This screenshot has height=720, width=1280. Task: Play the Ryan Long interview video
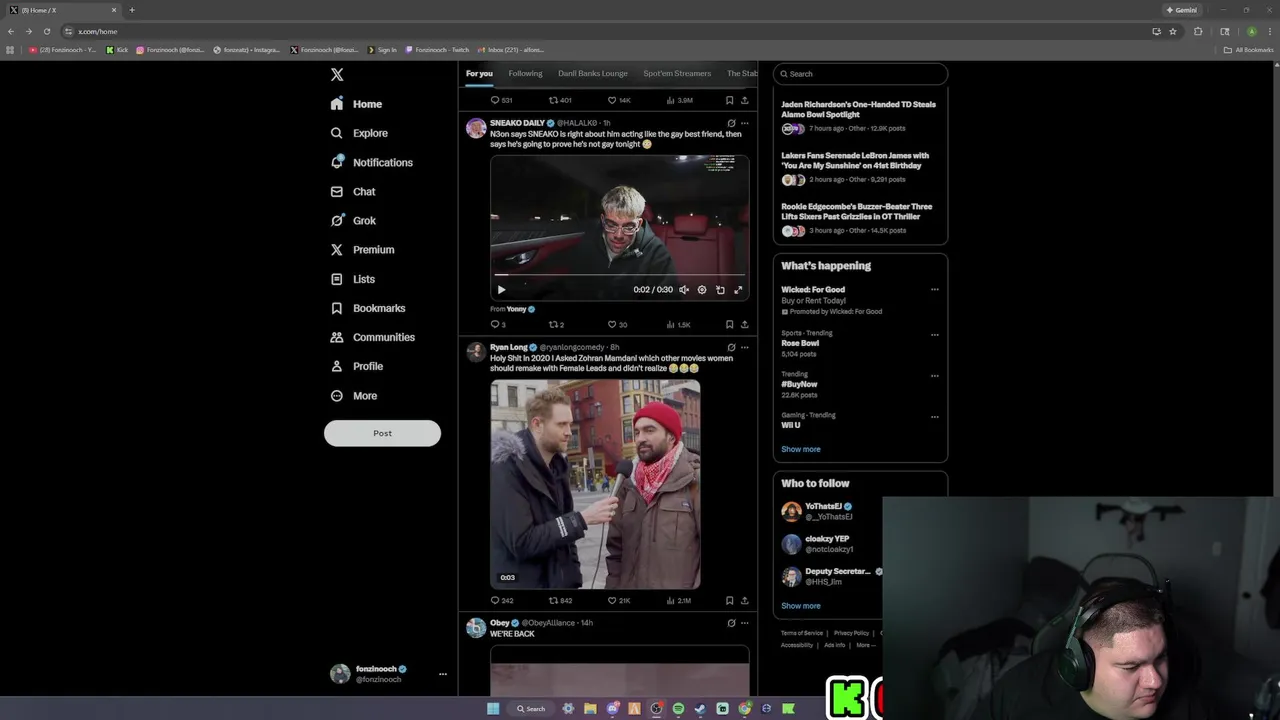pos(595,484)
